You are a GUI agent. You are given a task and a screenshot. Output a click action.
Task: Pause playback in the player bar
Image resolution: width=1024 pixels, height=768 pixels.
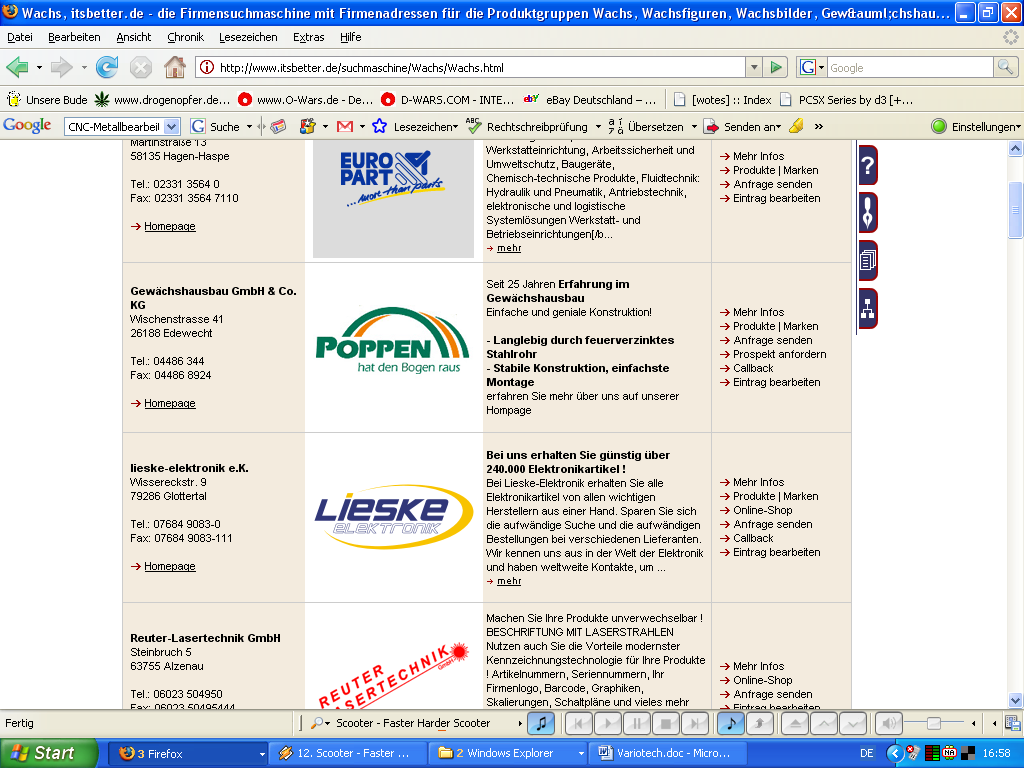pos(637,723)
